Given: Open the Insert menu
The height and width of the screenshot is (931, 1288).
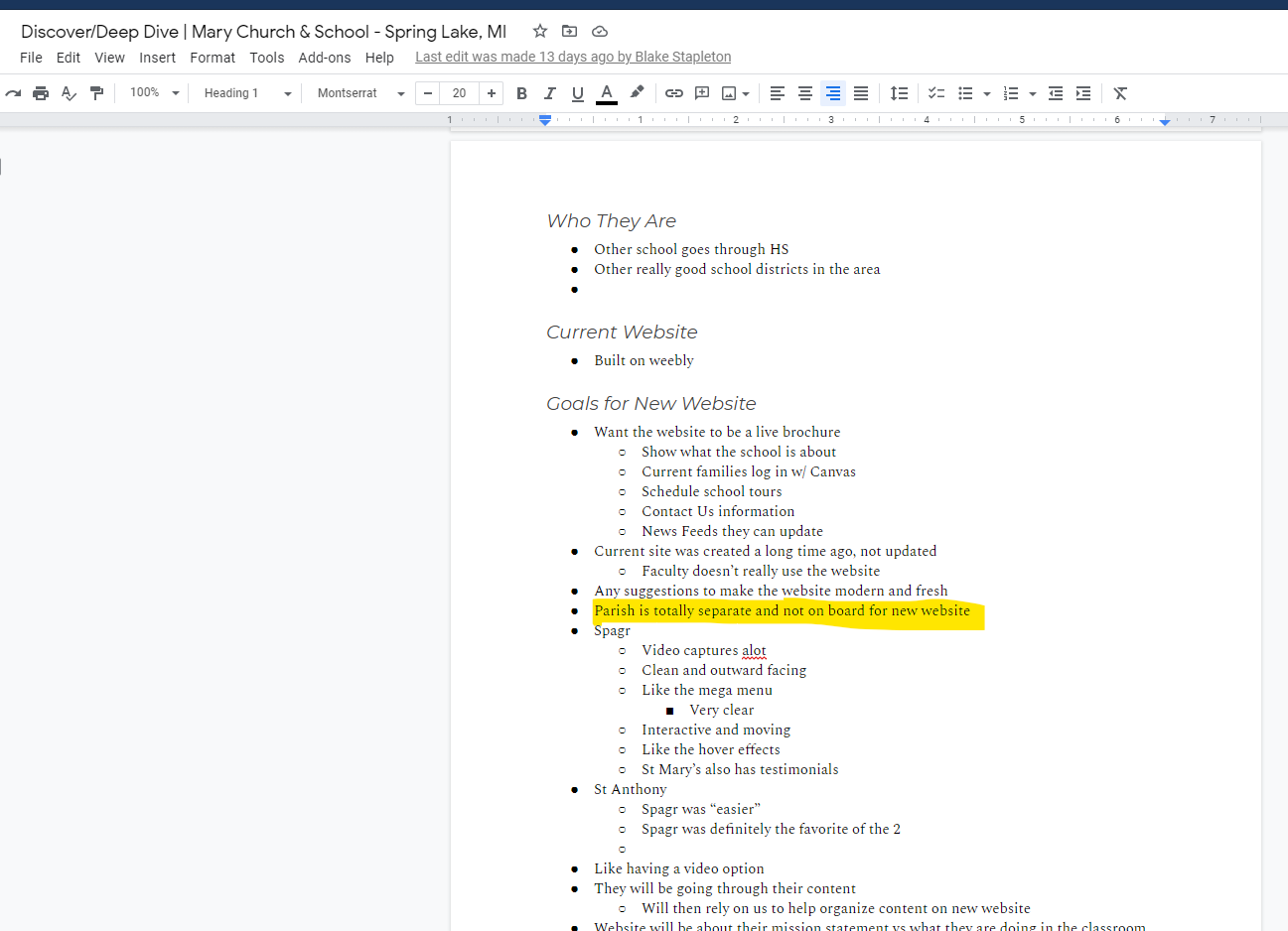Looking at the screenshot, I should (157, 58).
